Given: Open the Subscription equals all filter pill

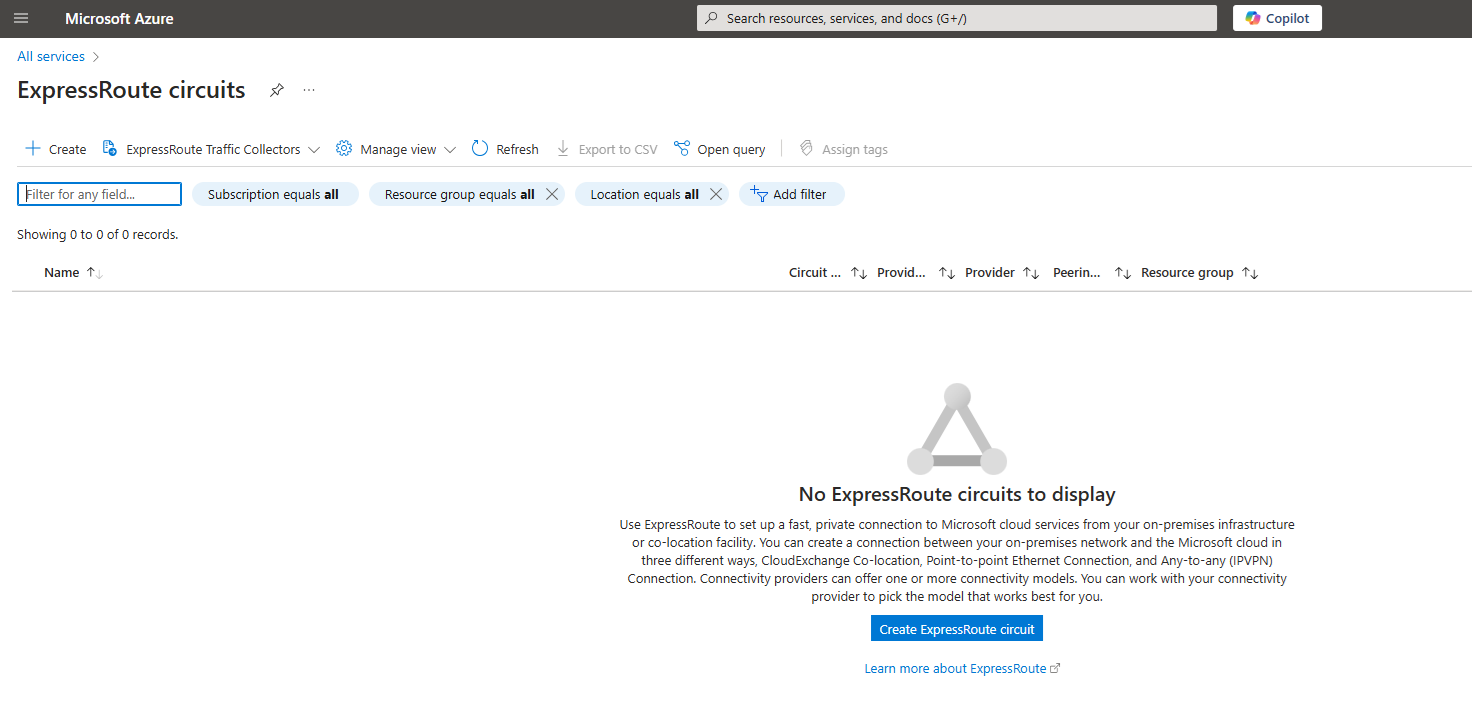Looking at the screenshot, I should [x=275, y=194].
